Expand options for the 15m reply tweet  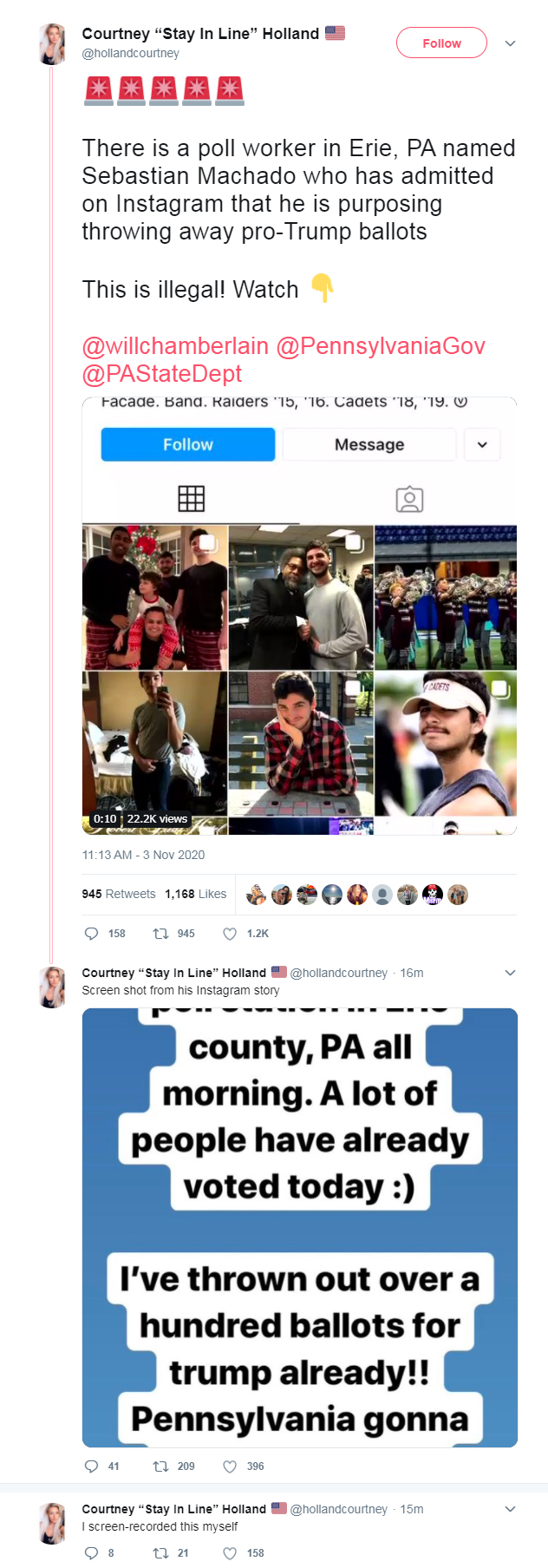point(510,1509)
